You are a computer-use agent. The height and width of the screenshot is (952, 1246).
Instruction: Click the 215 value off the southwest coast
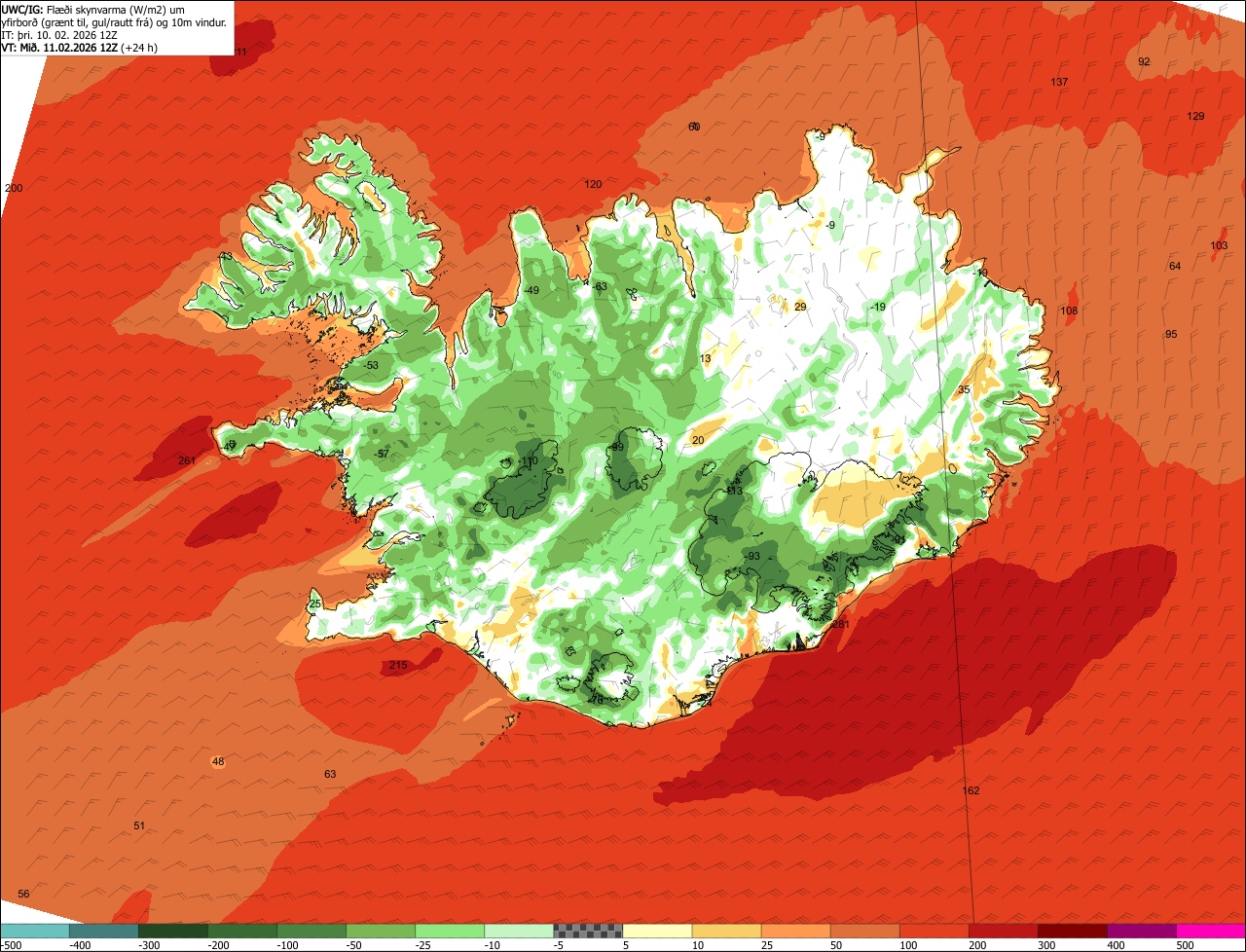[398, 666]
